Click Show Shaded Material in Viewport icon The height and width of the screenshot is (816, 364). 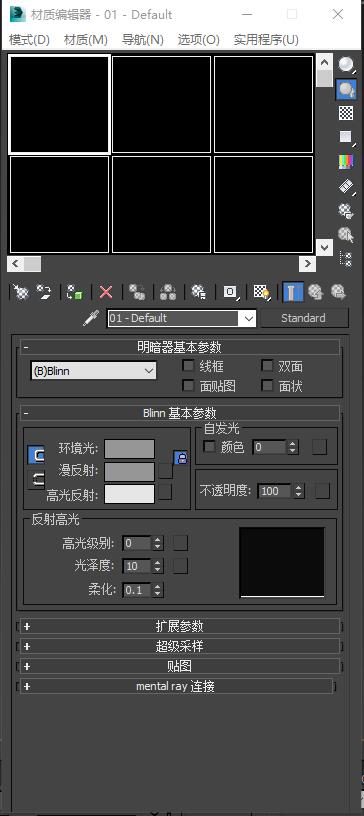(x=261, y=292)
